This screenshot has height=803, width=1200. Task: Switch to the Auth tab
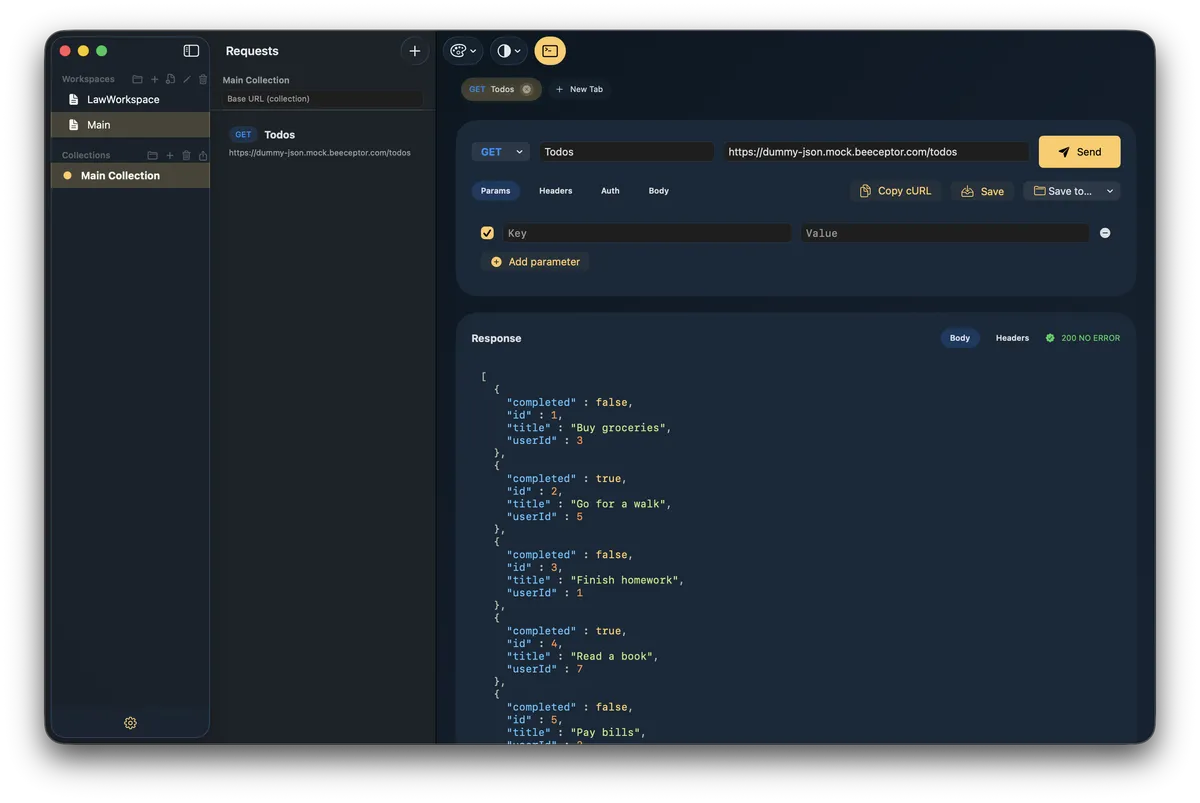click(610, 191)
